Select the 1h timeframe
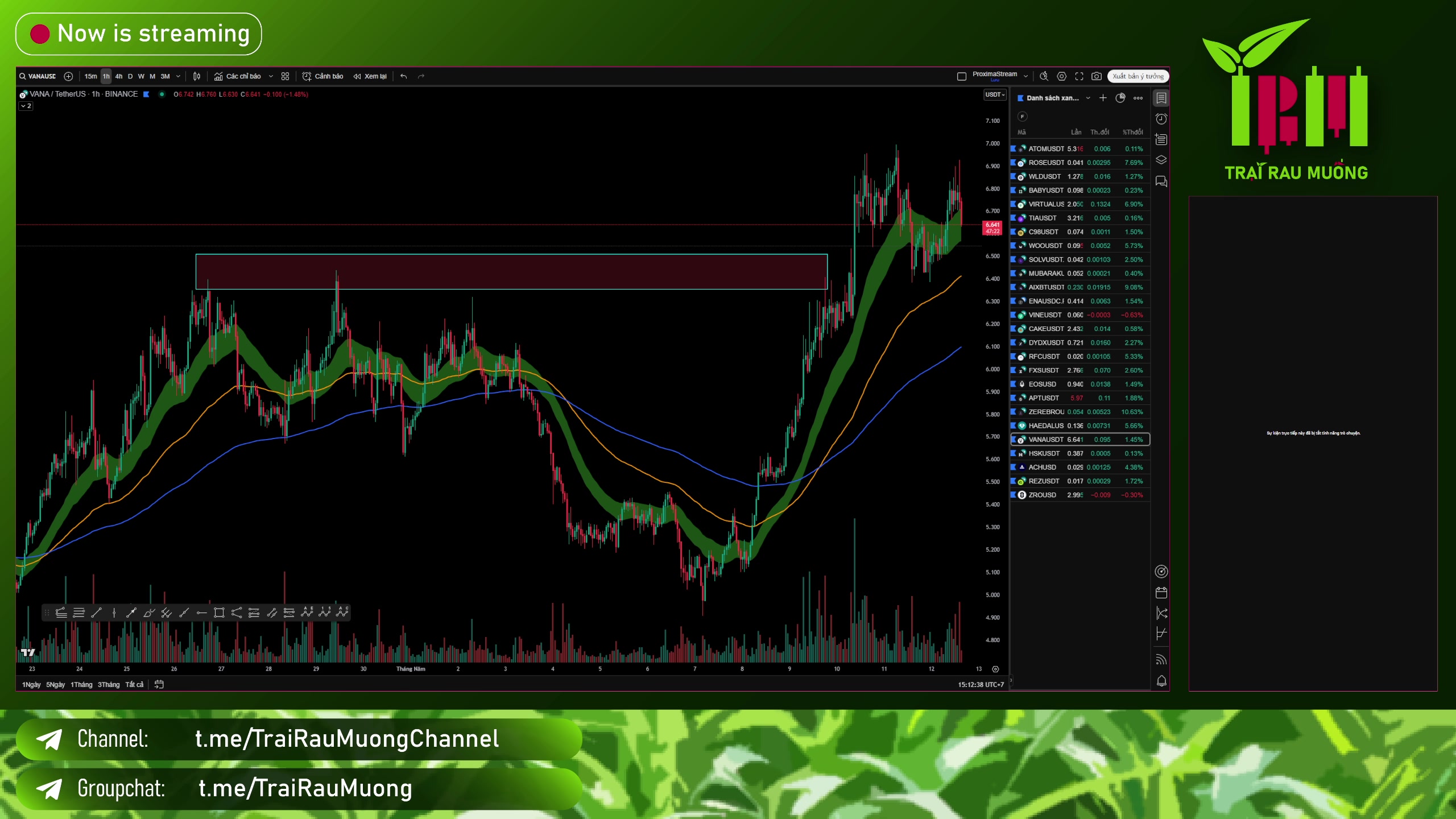This screenshot has height=819, width=1456. [106, 76]
